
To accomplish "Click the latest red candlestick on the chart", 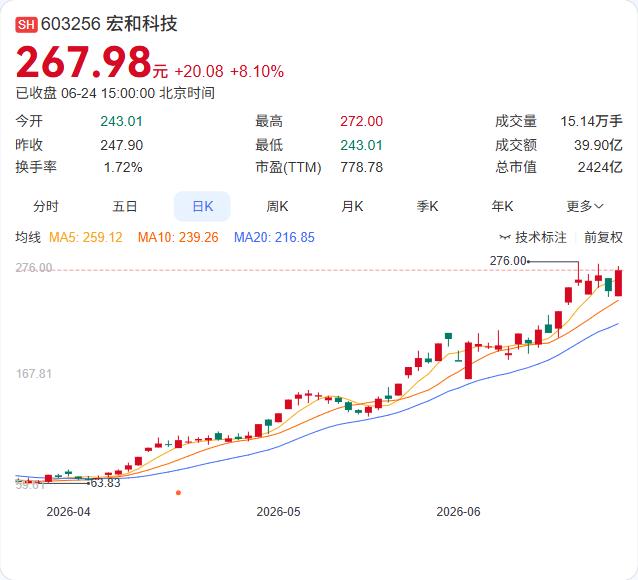I will [618, 283].
